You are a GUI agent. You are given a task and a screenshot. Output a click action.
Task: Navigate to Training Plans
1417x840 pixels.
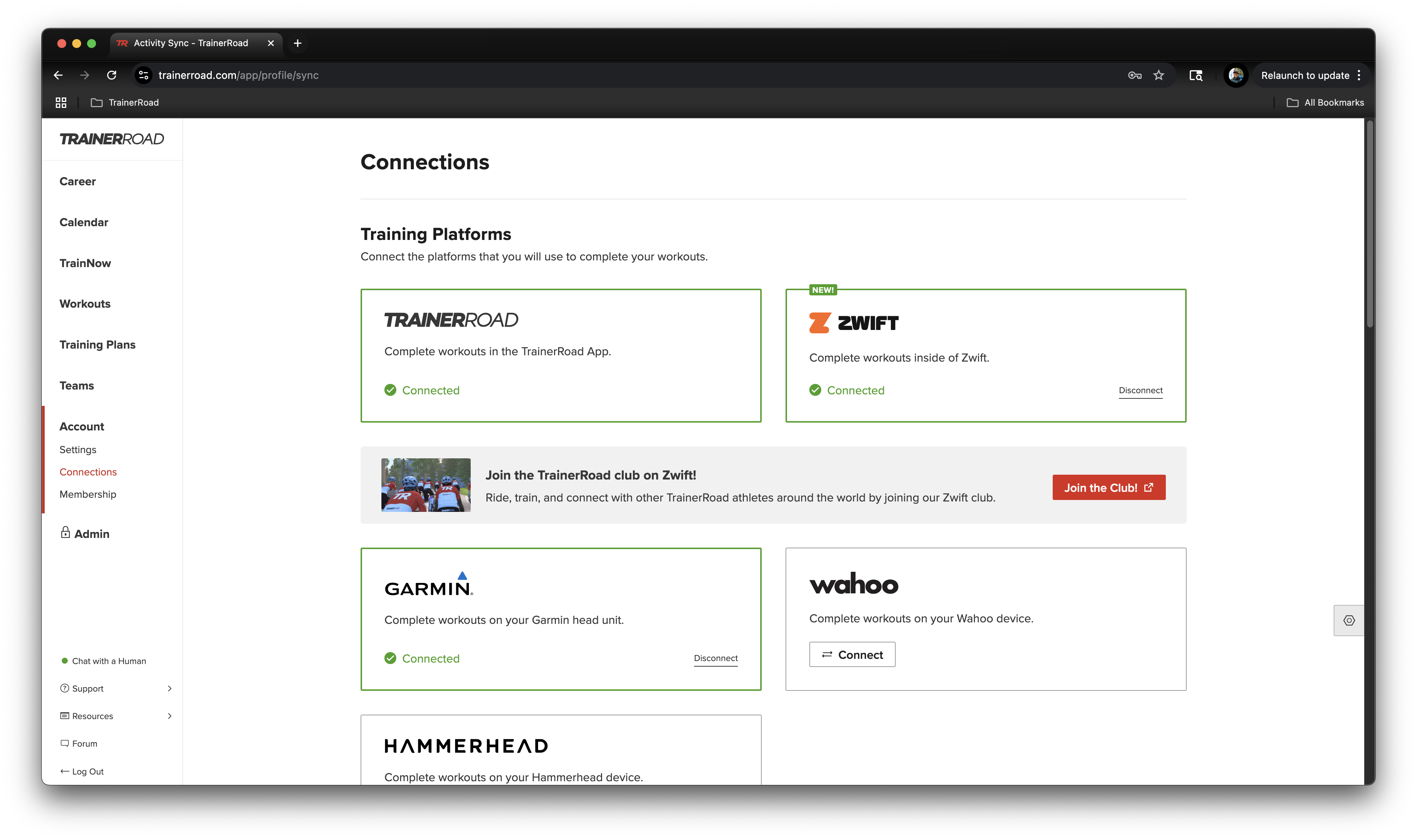click(x=97, y=344)
